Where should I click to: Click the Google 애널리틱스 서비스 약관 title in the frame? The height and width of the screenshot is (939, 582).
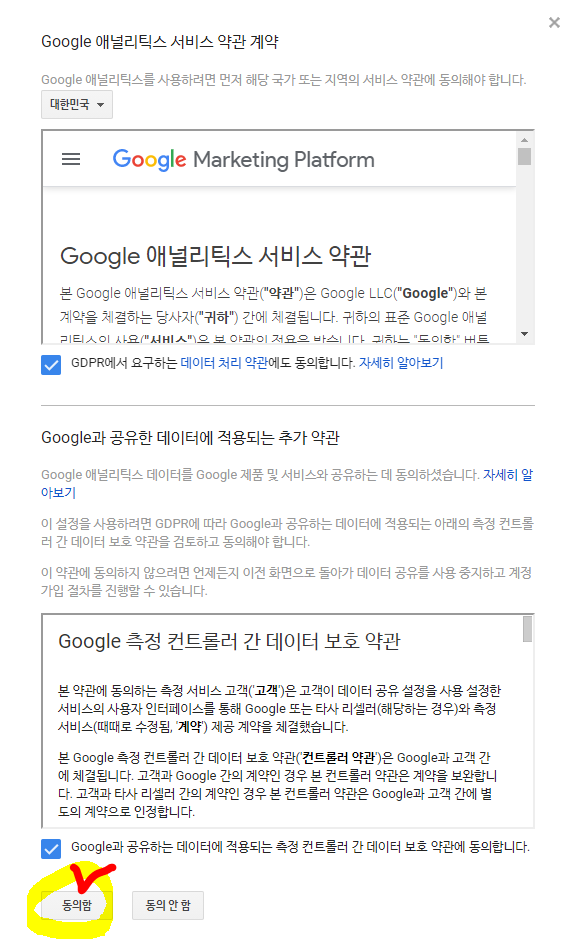coord(216,256)
